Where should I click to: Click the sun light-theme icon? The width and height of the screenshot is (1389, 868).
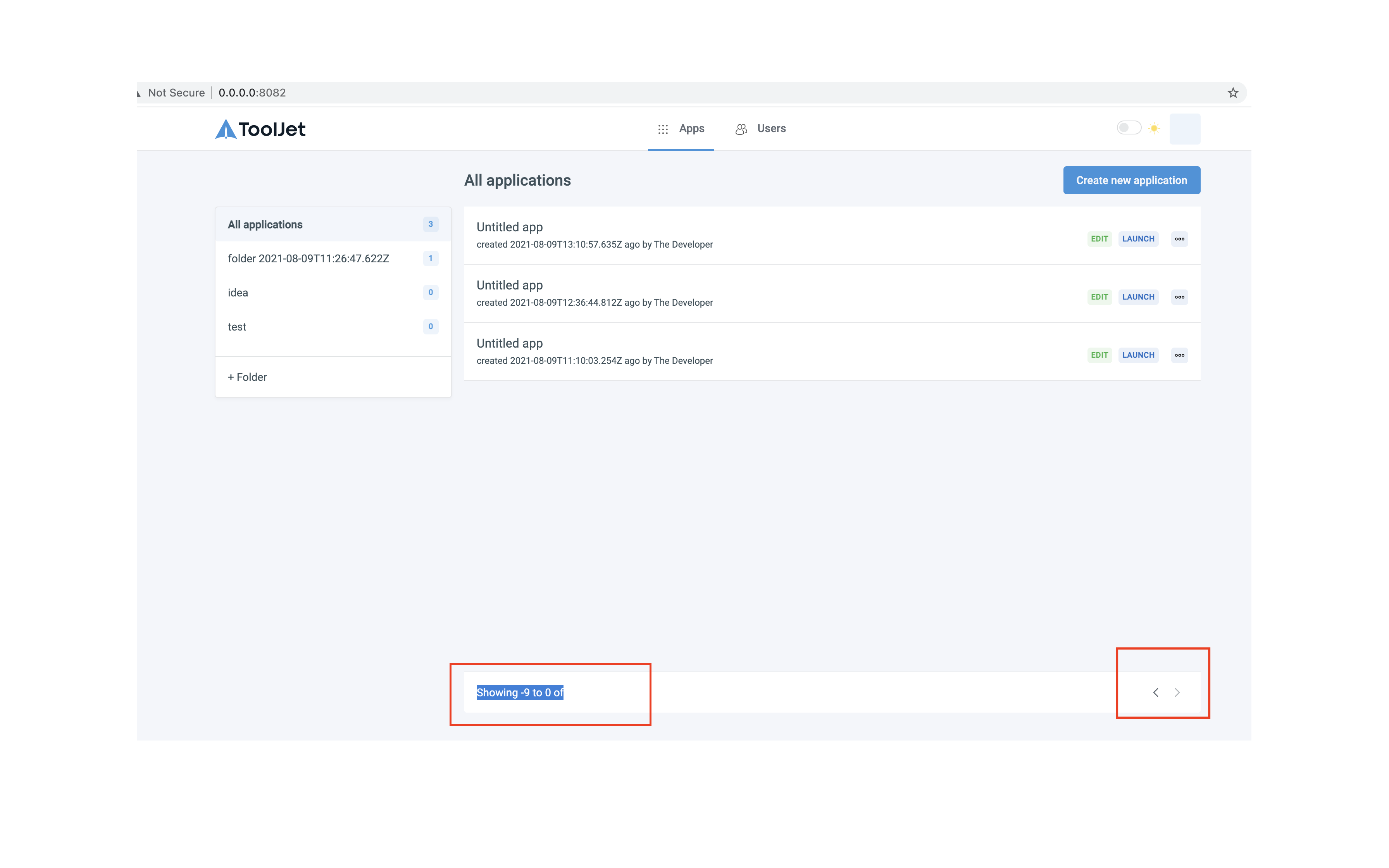pyautogui.click(x=1154, y=128)
